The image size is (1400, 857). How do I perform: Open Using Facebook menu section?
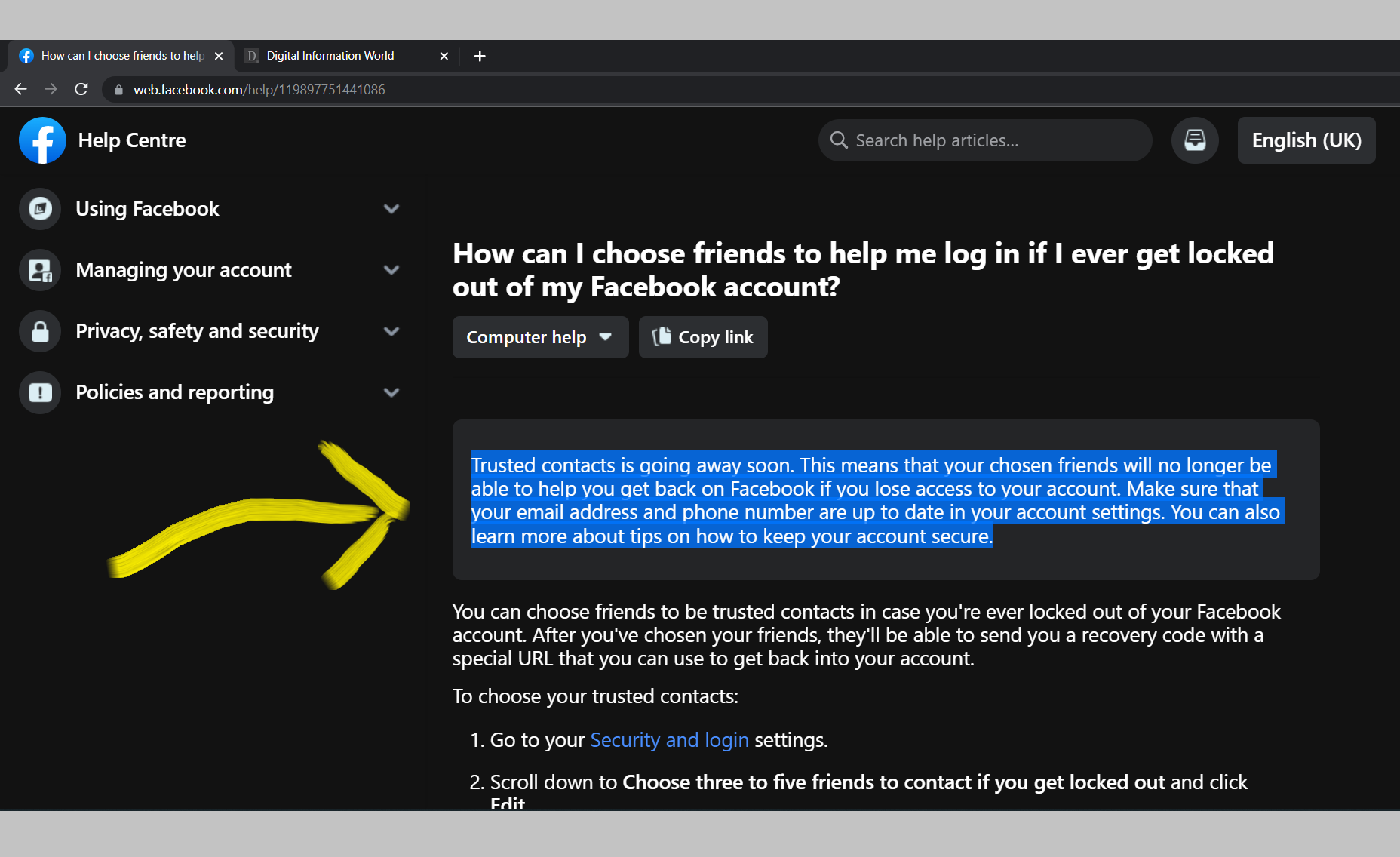(210, 209)
